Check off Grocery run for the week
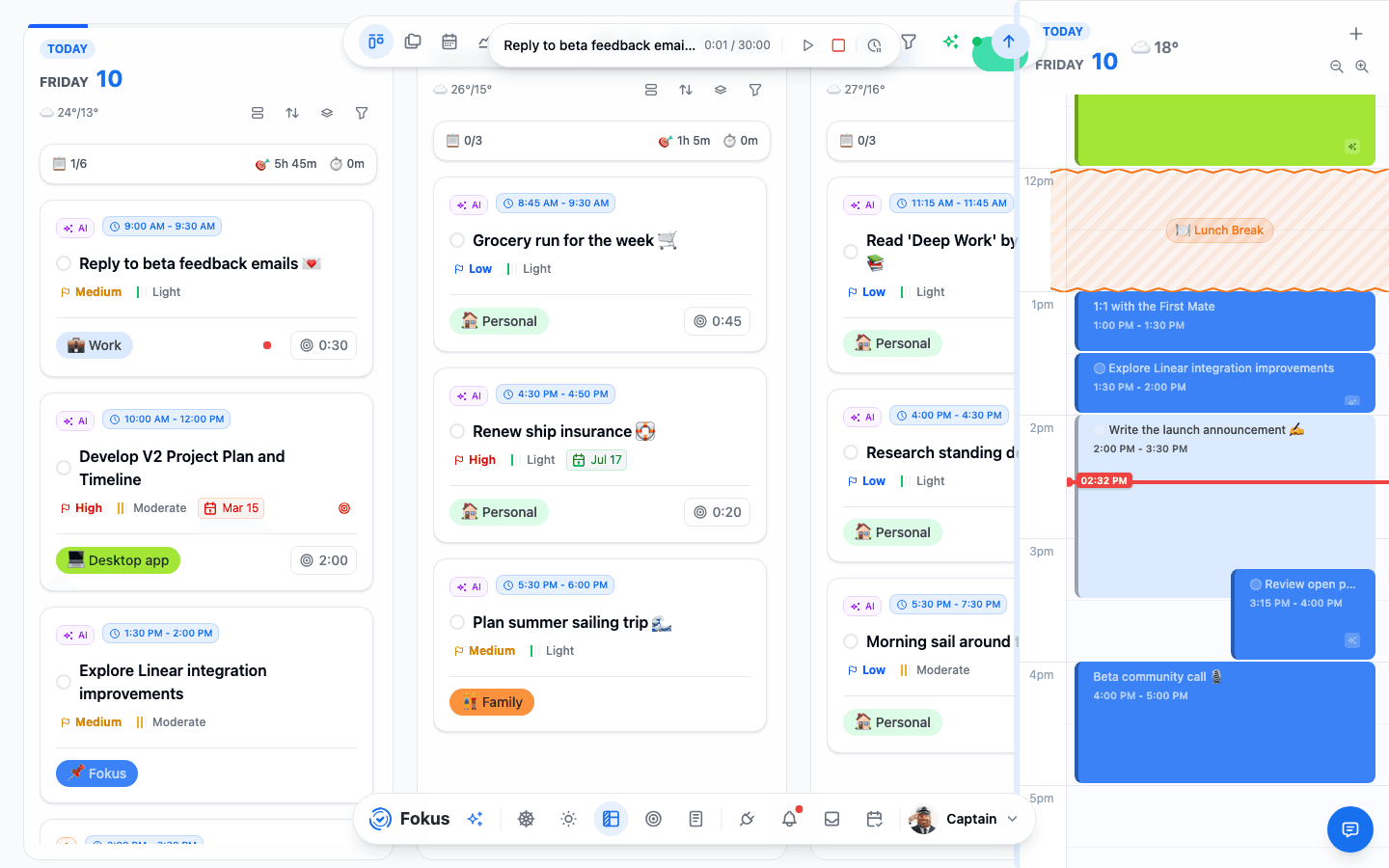The height and width of the screenshot is (868, 1389). coord(457,240)
